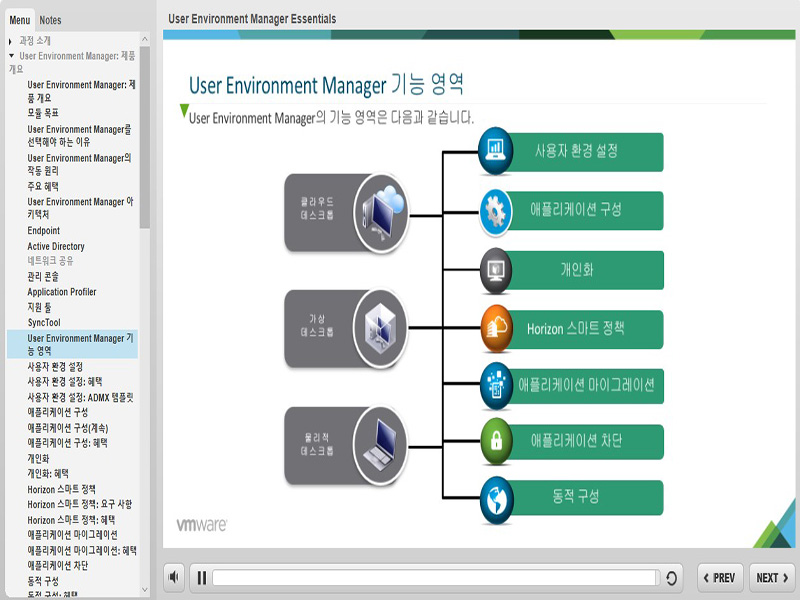Click the menu scrollbar up arrow
Image resolution: width=800 pixels, height=600 pixels.
(x=145, y=39)
